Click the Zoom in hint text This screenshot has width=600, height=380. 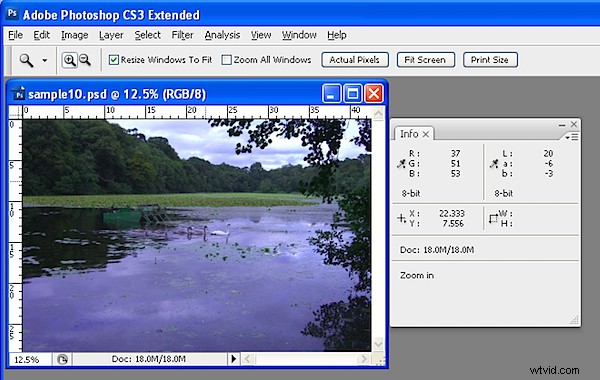click(x=417, y=276)
